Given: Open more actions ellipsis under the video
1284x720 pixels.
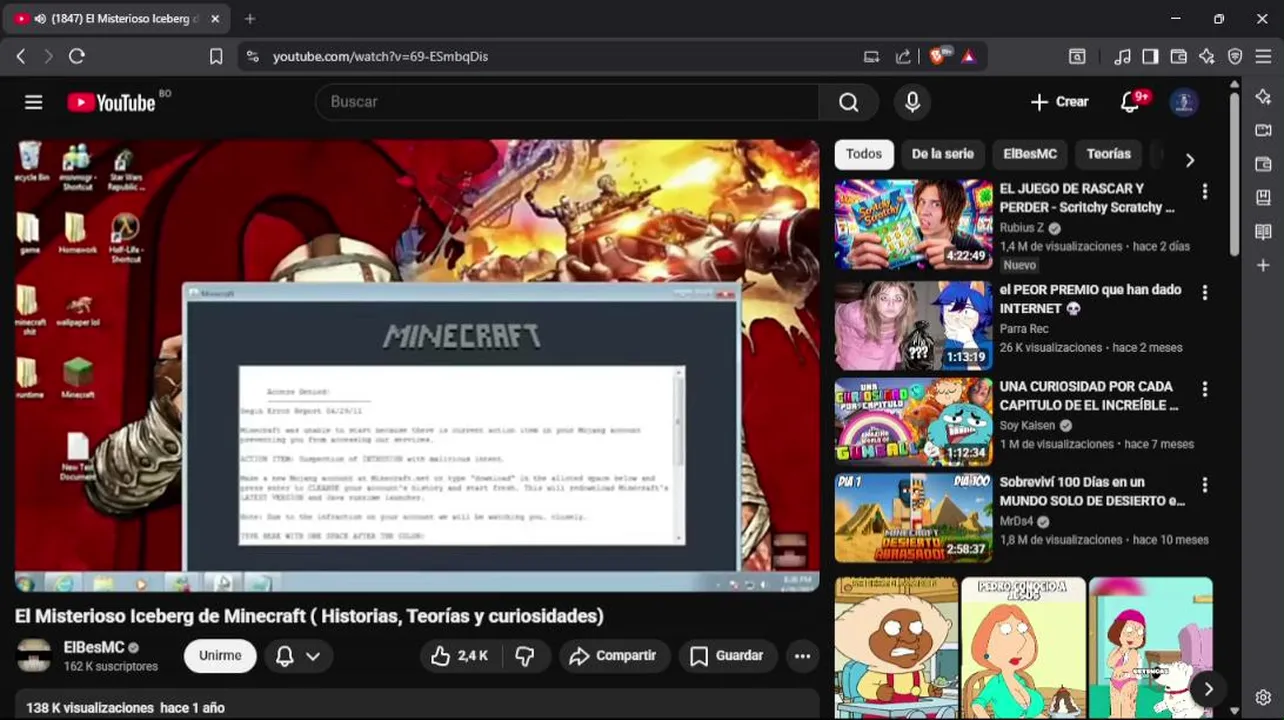Looking at the screenshot, I should pyautogui.click(x=802, y=656).
